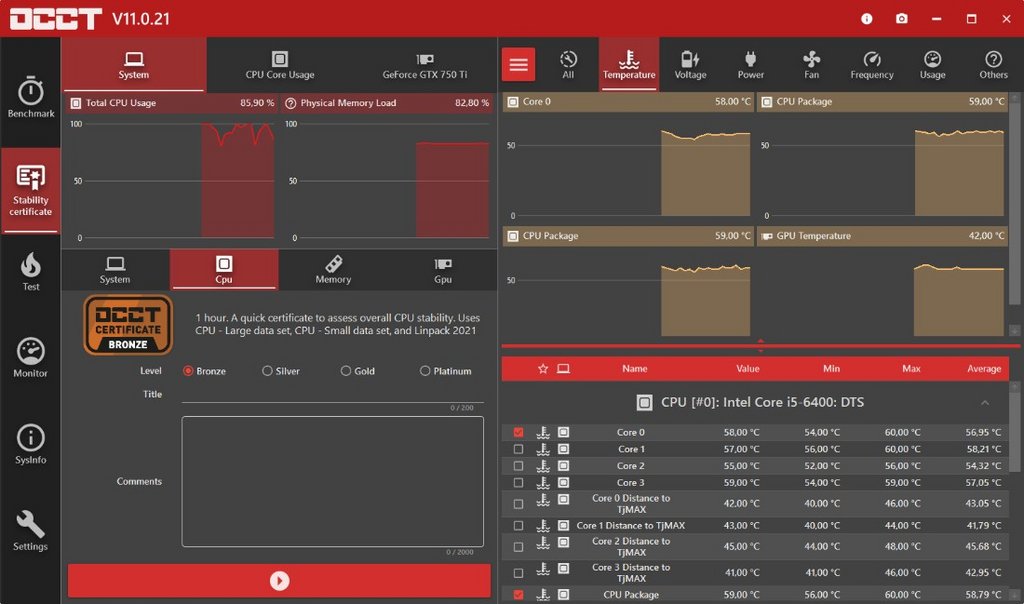1024x604 pixels.
Task: Take a screenshot with camera icon
Action: 901,19
